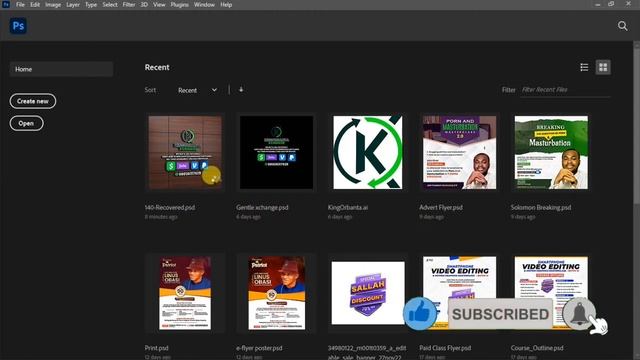Open the Filter menu
The image size is (640, 360).
pyautogui.click(x=129, y=5)
